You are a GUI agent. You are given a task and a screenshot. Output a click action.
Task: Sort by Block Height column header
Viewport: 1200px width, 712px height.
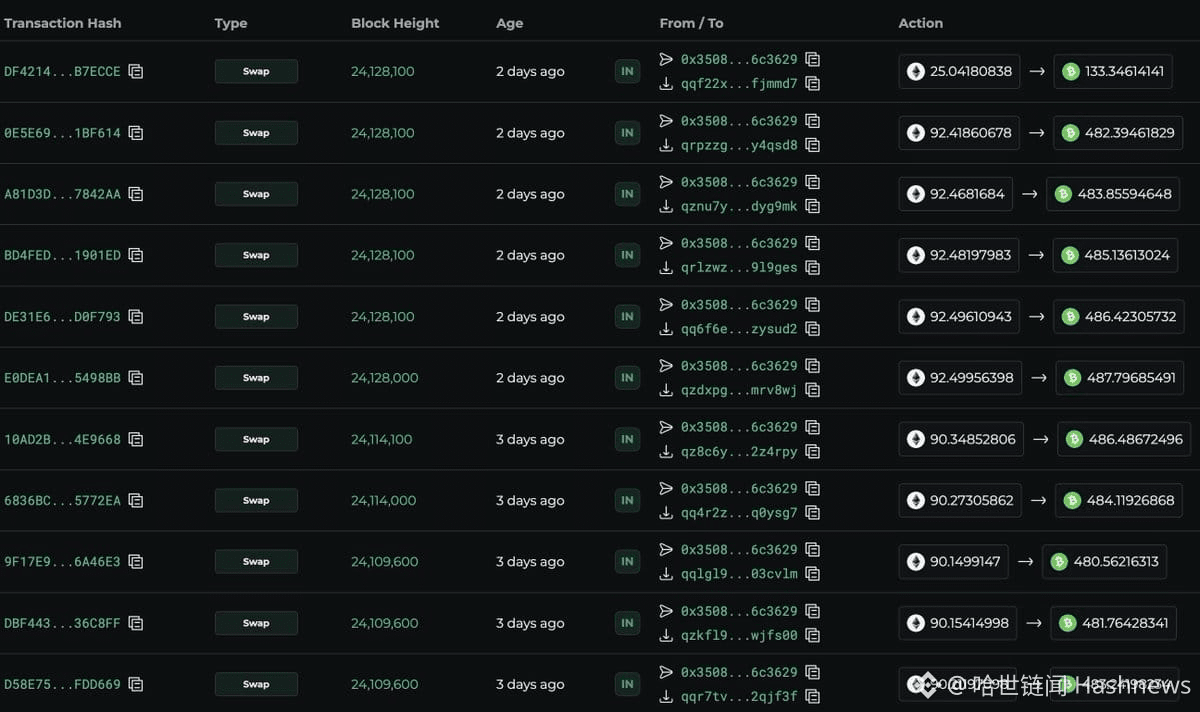click(395, 23)
